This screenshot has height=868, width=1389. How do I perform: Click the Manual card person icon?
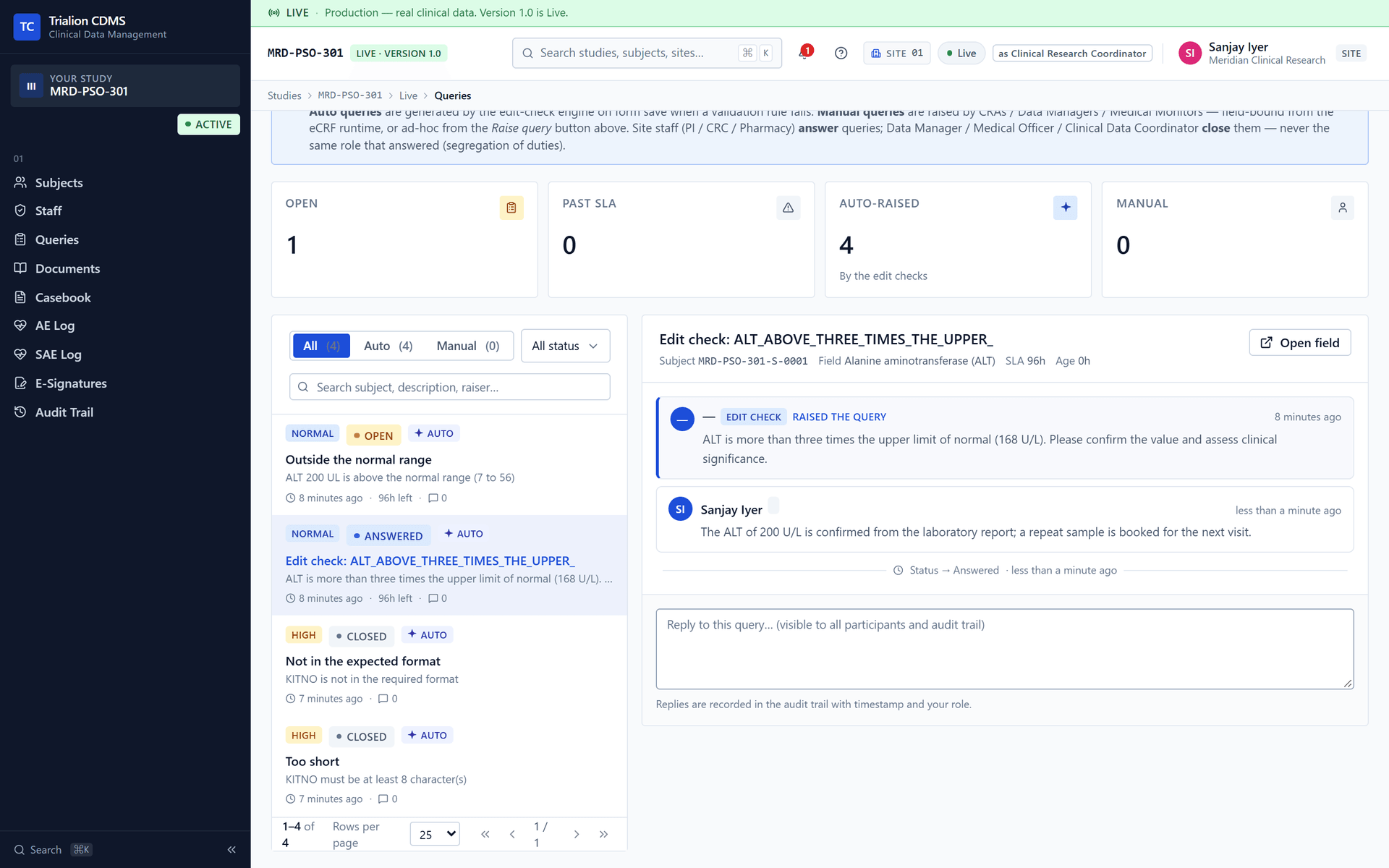click(1342, 208)
